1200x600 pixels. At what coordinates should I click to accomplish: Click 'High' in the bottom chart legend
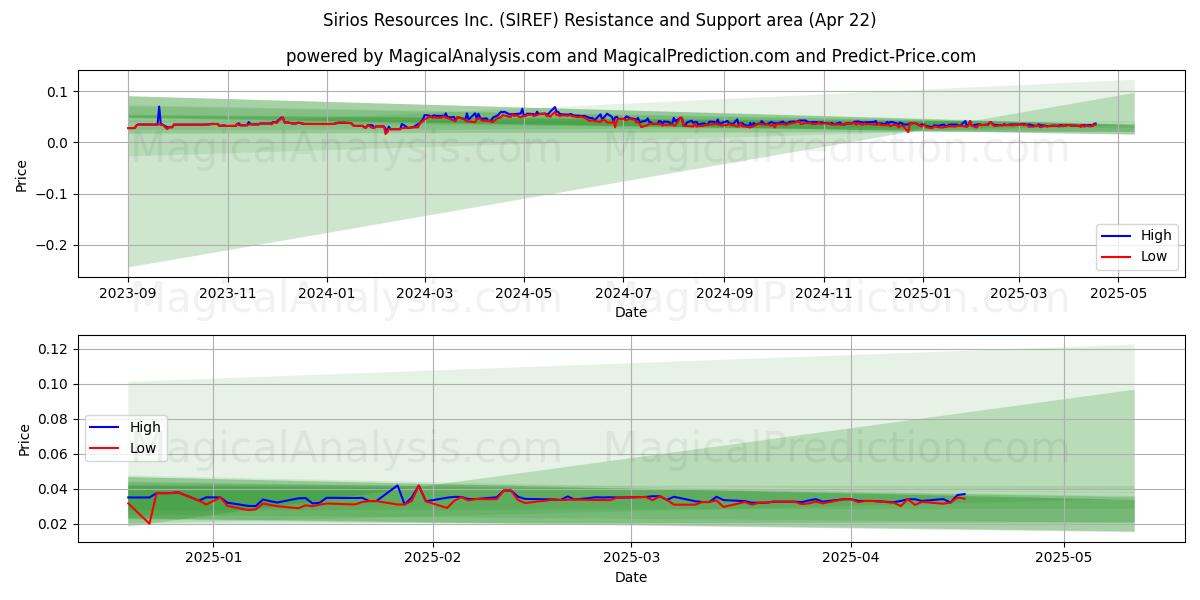pos(145,428)
